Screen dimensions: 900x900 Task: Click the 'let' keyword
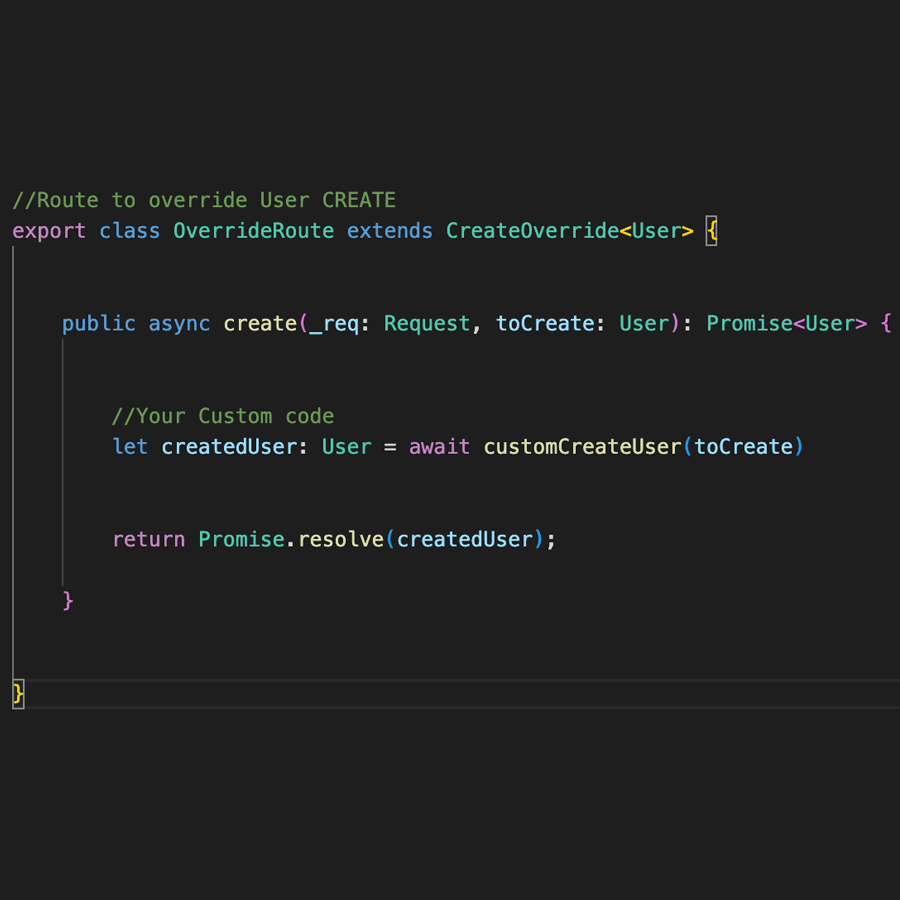click(130, 447)
